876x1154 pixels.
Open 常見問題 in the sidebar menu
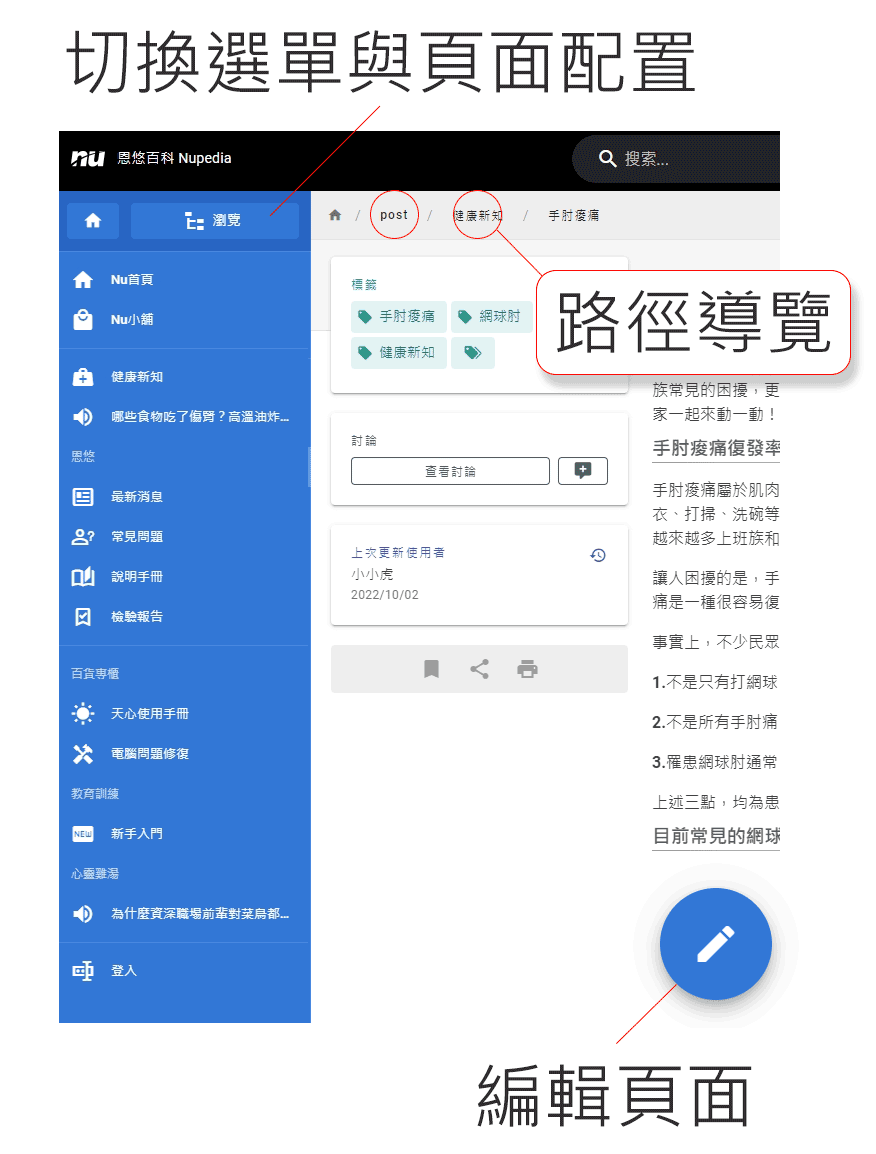point(136,537)
